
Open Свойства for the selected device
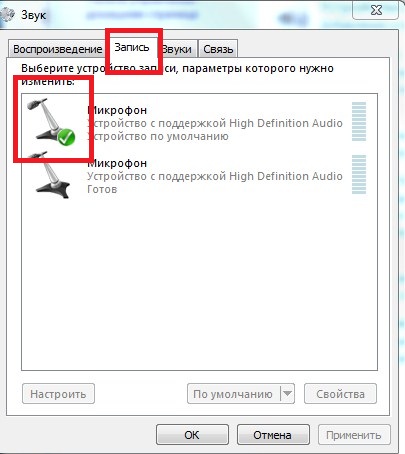pos(340,394)
